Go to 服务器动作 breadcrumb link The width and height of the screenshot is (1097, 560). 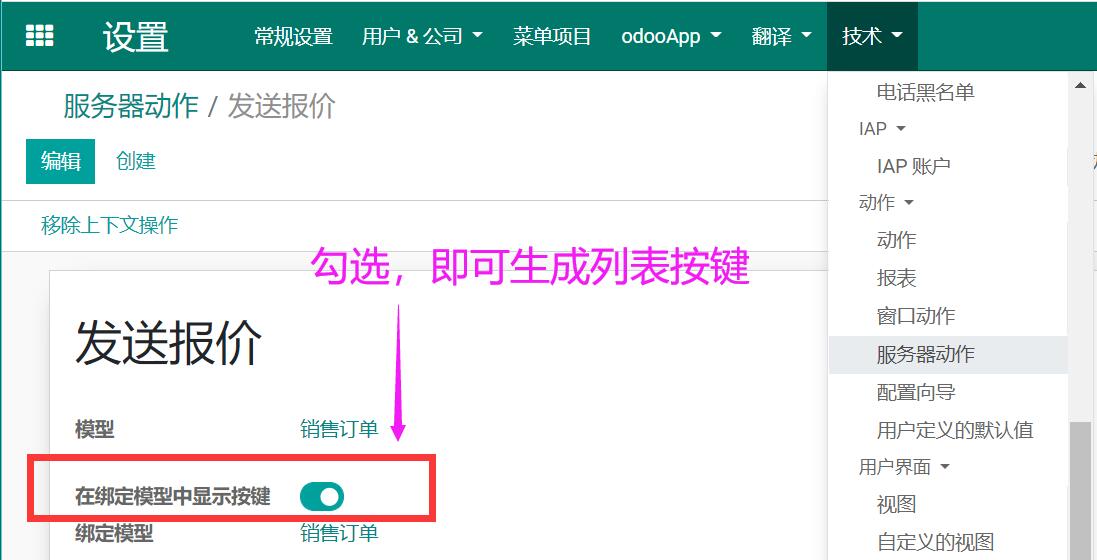pos(131,106)
